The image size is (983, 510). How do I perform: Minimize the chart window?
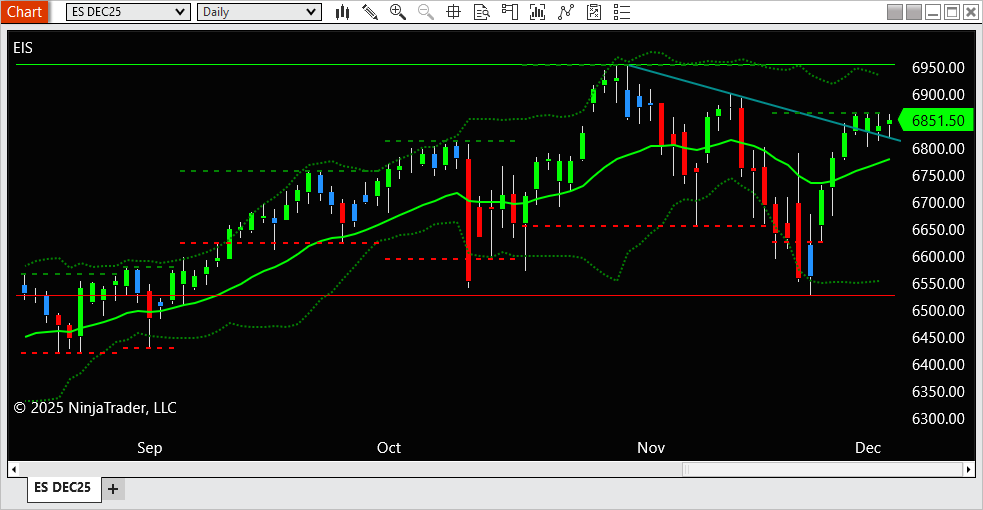coord(933,12)
